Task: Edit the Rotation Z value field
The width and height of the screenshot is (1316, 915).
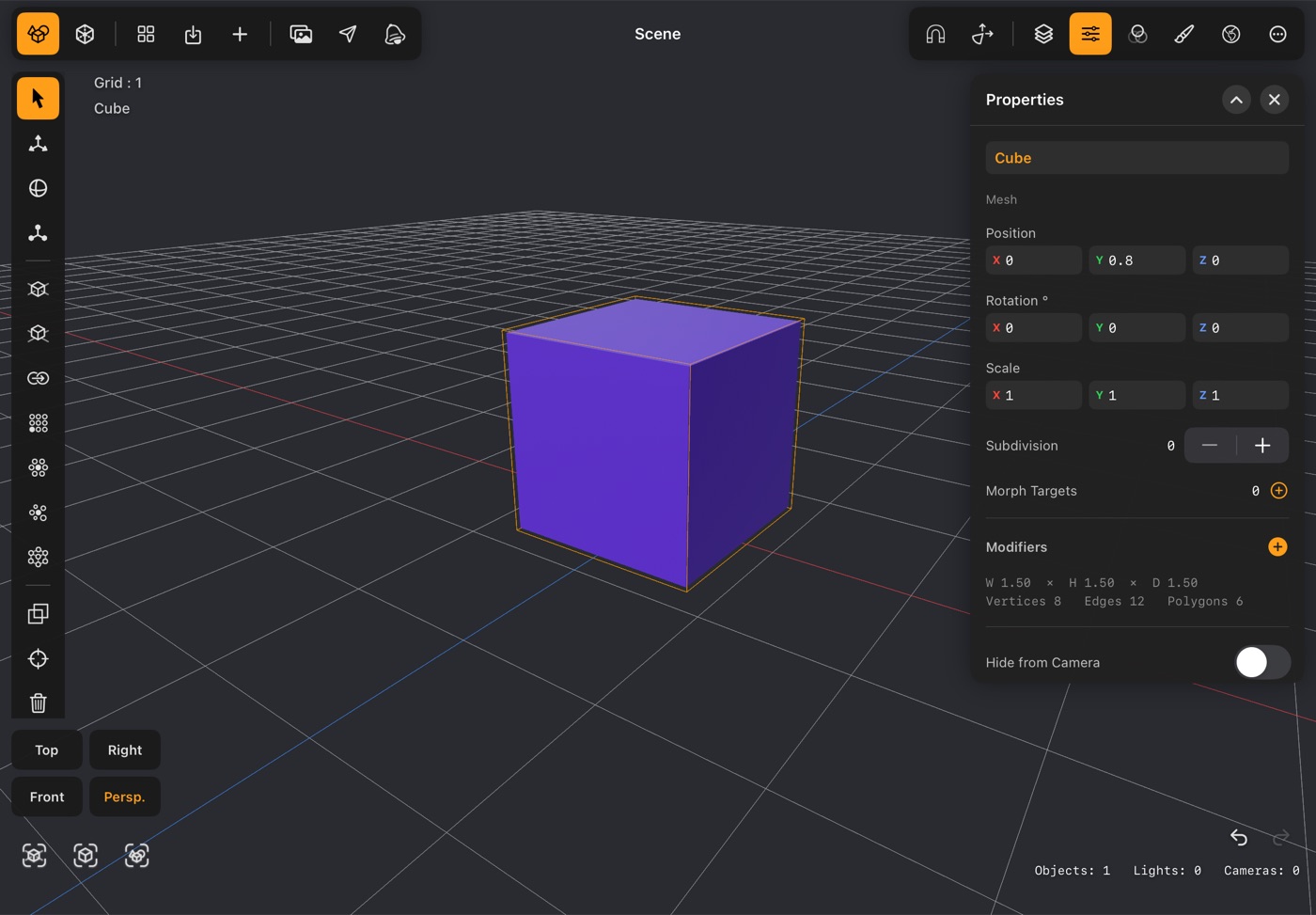Action: point(1240,327)
